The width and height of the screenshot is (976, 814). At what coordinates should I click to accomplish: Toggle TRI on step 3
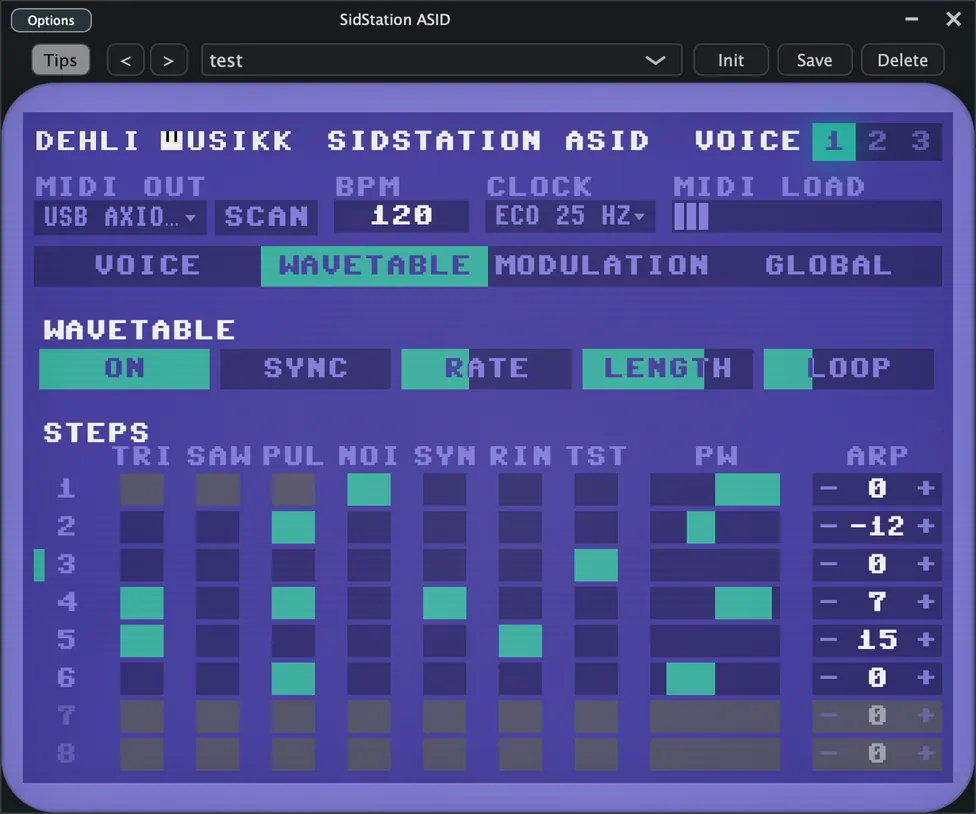coord(142,565)
